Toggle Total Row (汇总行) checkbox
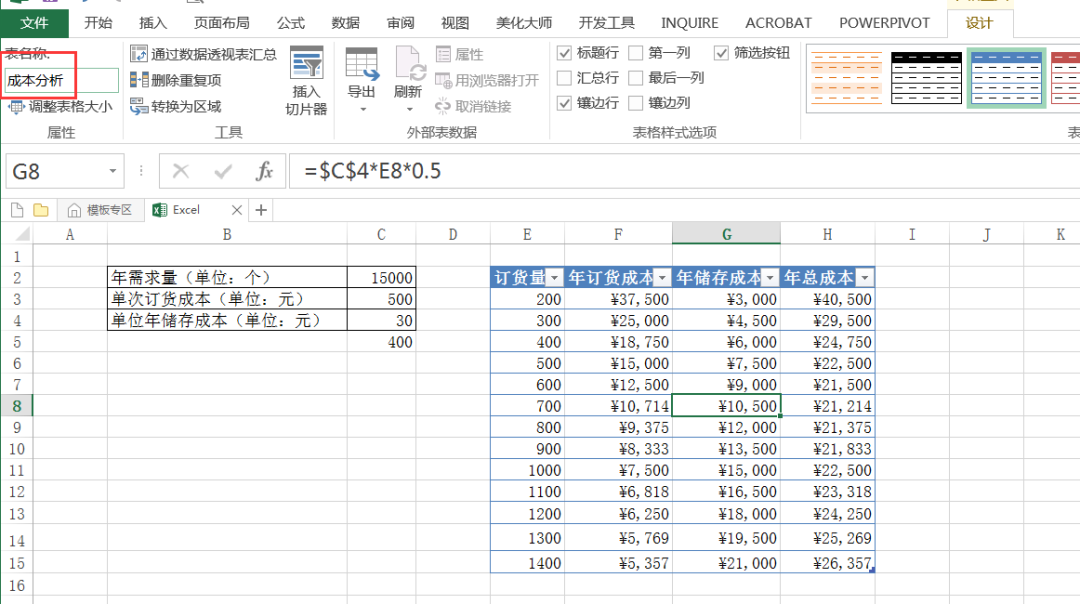Image resolution: width=1080 pixels, height=604 pixels. point(564,78)
